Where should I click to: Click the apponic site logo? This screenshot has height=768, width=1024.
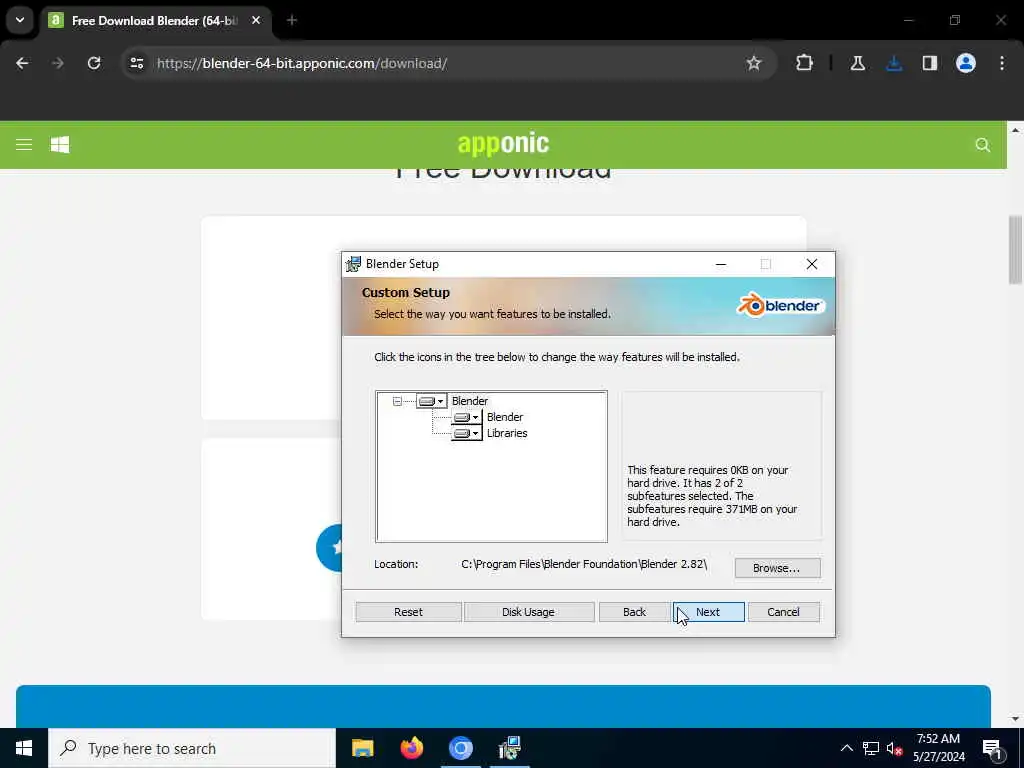[x=503, y=143]
